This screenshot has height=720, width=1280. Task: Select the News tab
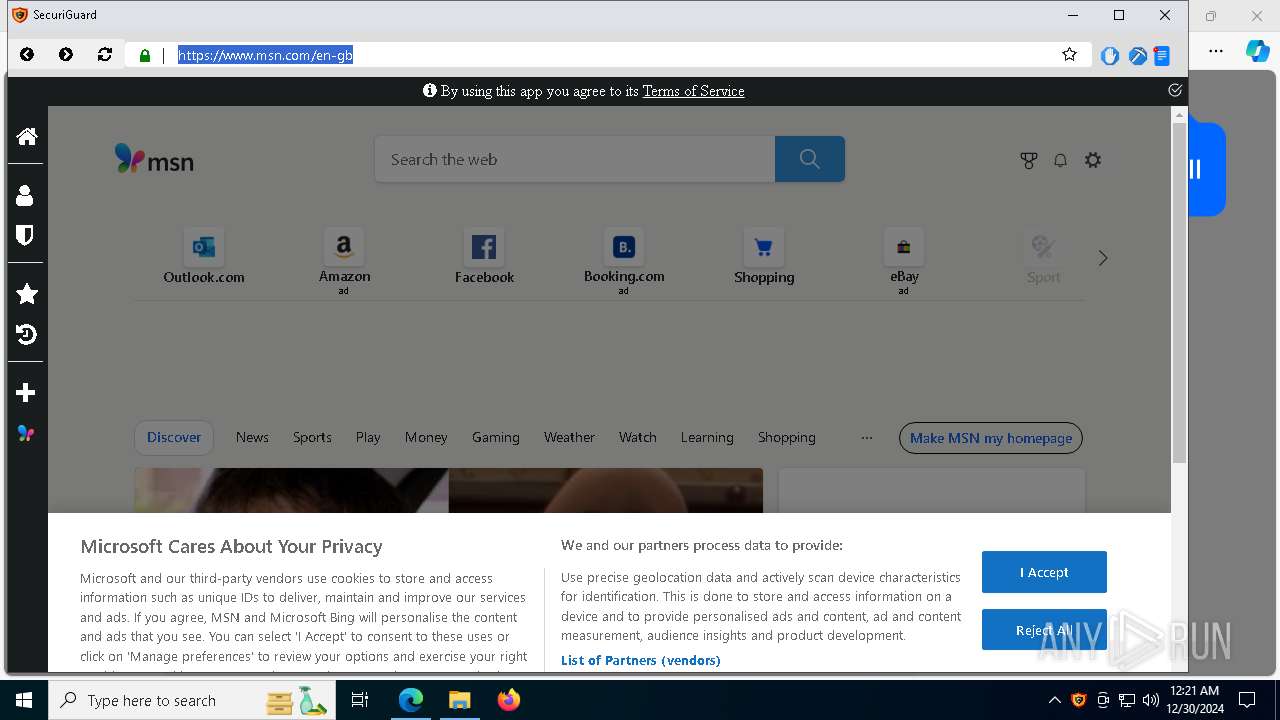pos(252,438)
